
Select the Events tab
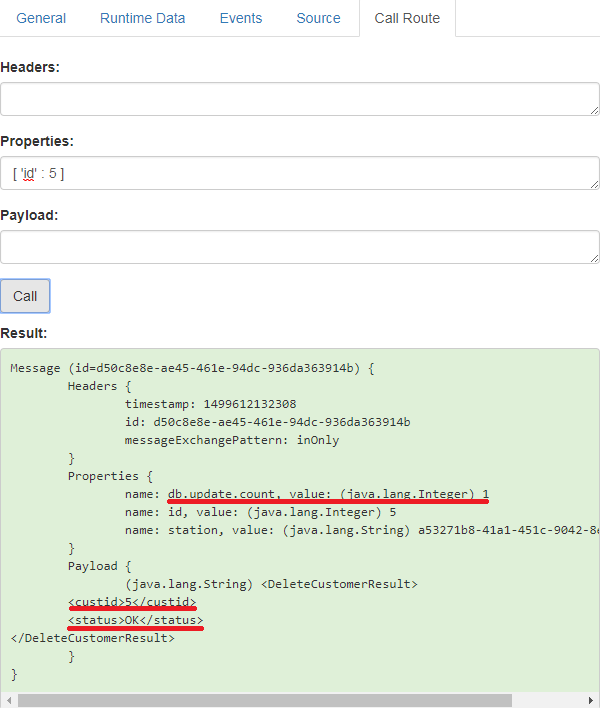click(240, 18)
